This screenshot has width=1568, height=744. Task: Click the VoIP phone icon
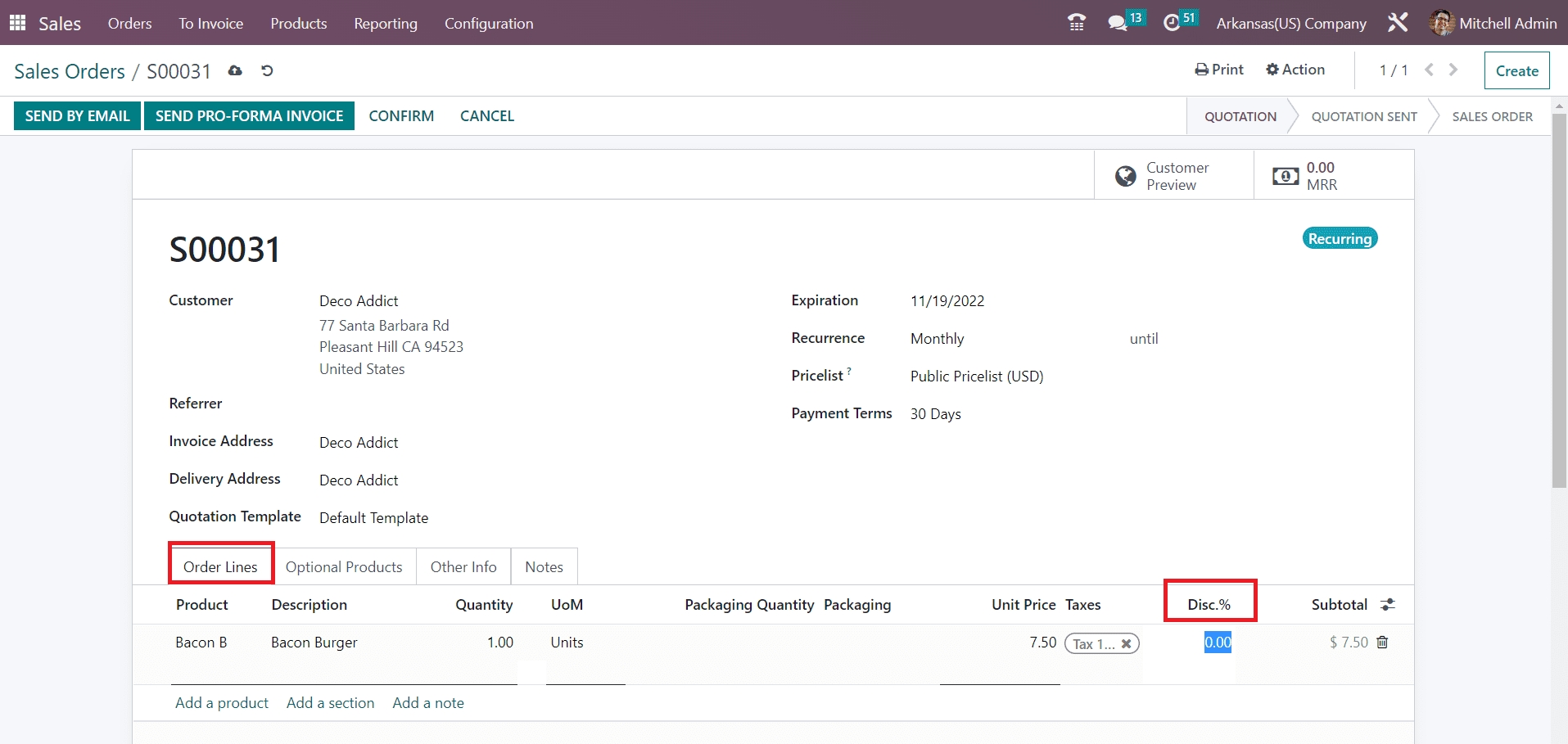point(1077,23)
